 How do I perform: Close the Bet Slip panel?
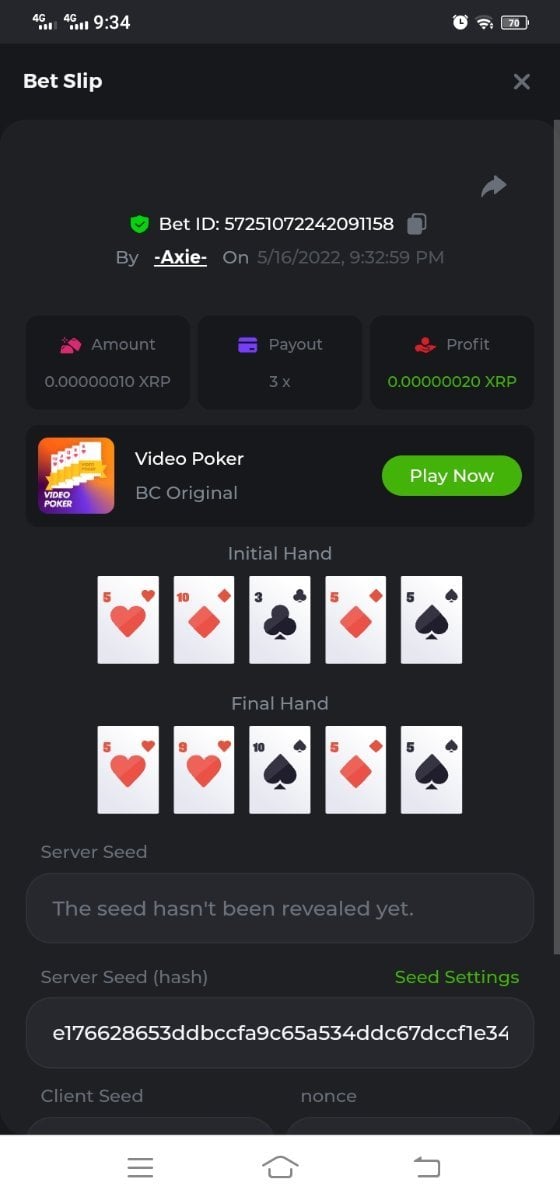pyautogui.click(x=521, y=82)
